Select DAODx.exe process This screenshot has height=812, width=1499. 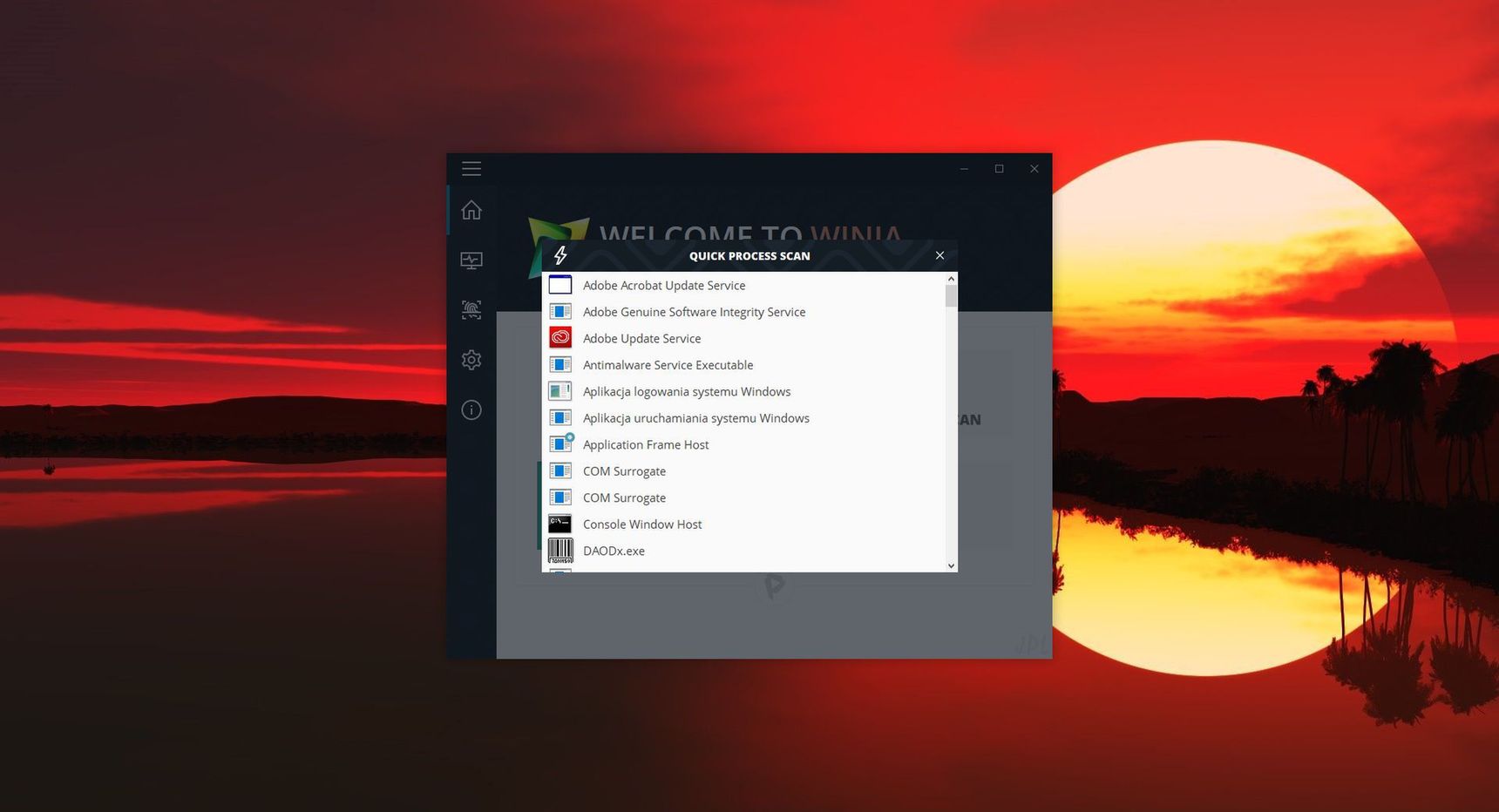click(743, 551)
